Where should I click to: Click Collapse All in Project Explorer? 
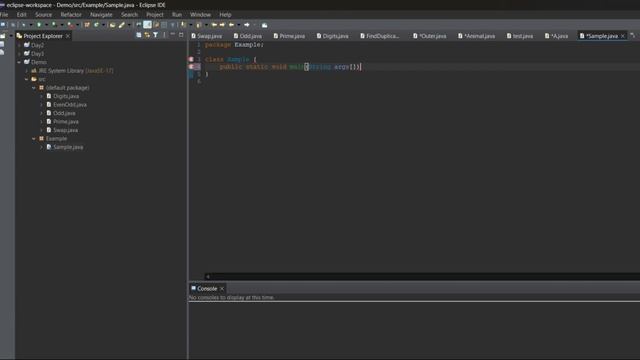point(139,35)
